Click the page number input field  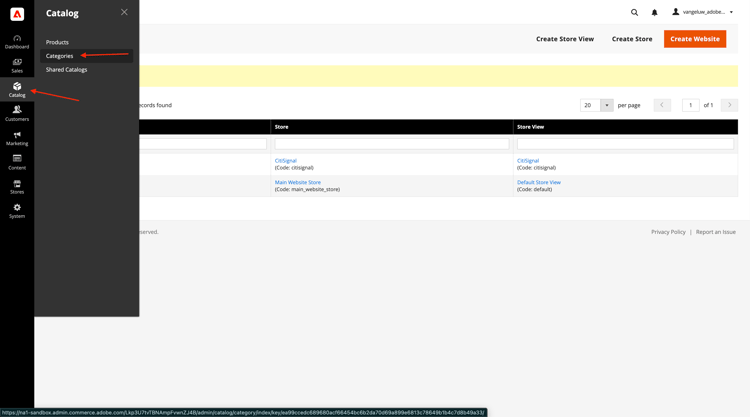pyautogui.click(x=690, y=105)
